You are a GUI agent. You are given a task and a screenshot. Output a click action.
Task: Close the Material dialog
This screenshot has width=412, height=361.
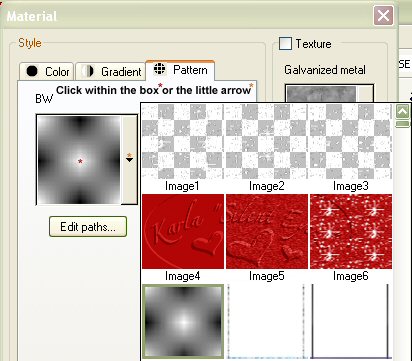[x=383, y=15]
